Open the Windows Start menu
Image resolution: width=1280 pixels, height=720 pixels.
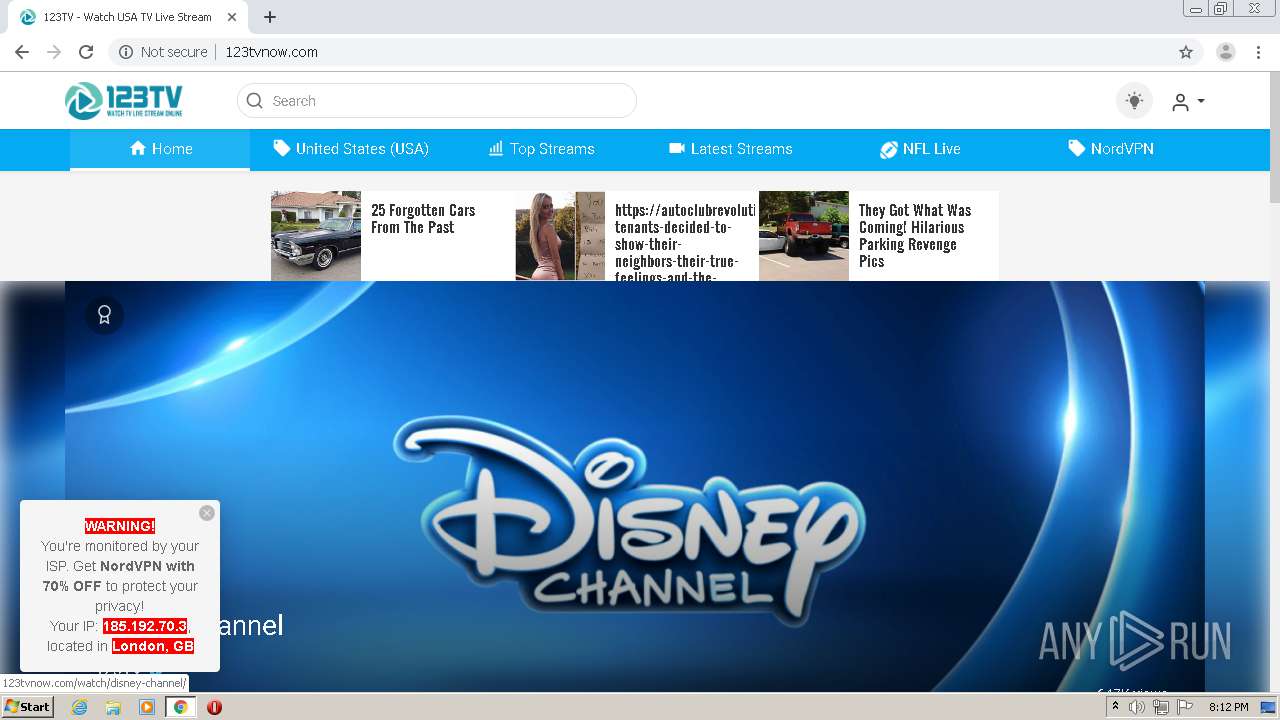27,707
